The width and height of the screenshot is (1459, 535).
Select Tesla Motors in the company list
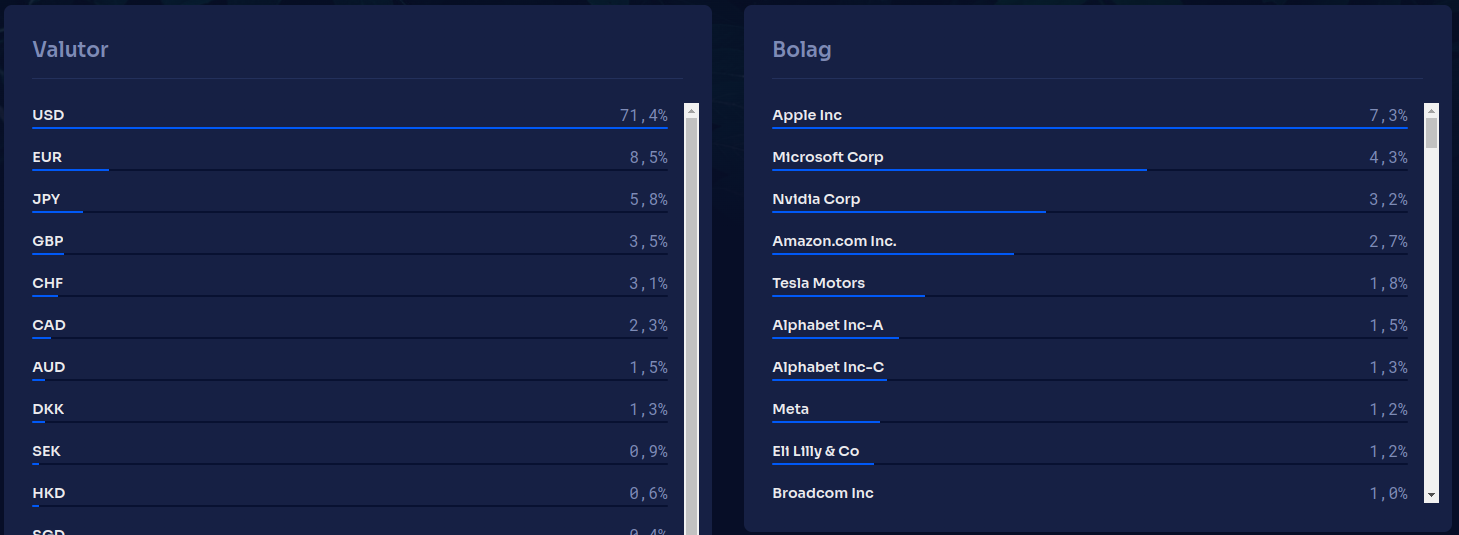[x=818, y=283]
